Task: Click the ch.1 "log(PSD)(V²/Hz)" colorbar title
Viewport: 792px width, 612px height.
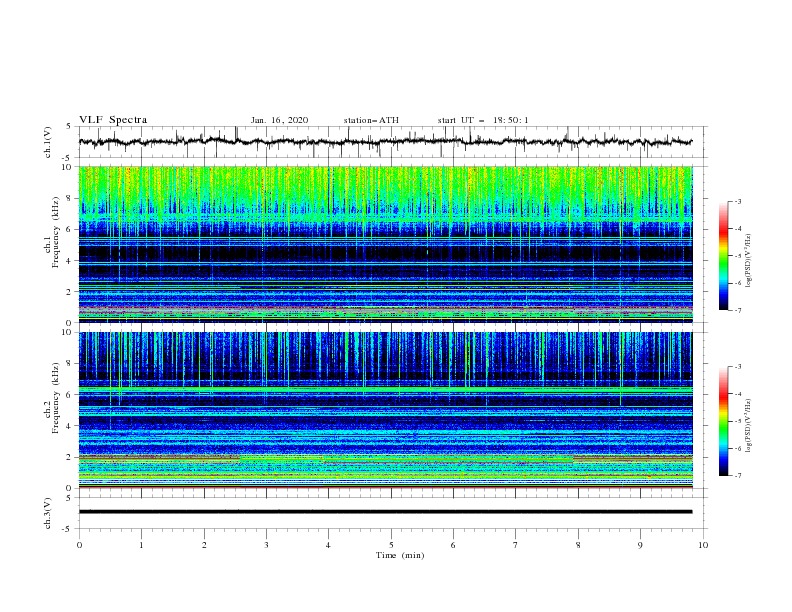Action: point(749,261)
